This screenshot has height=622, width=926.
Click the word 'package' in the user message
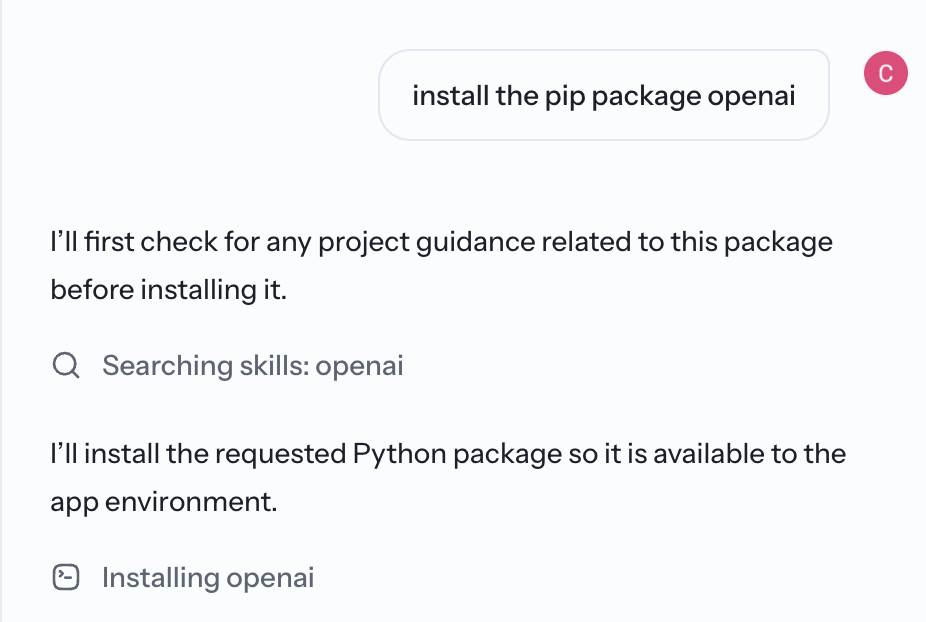[x=646, y=96]
